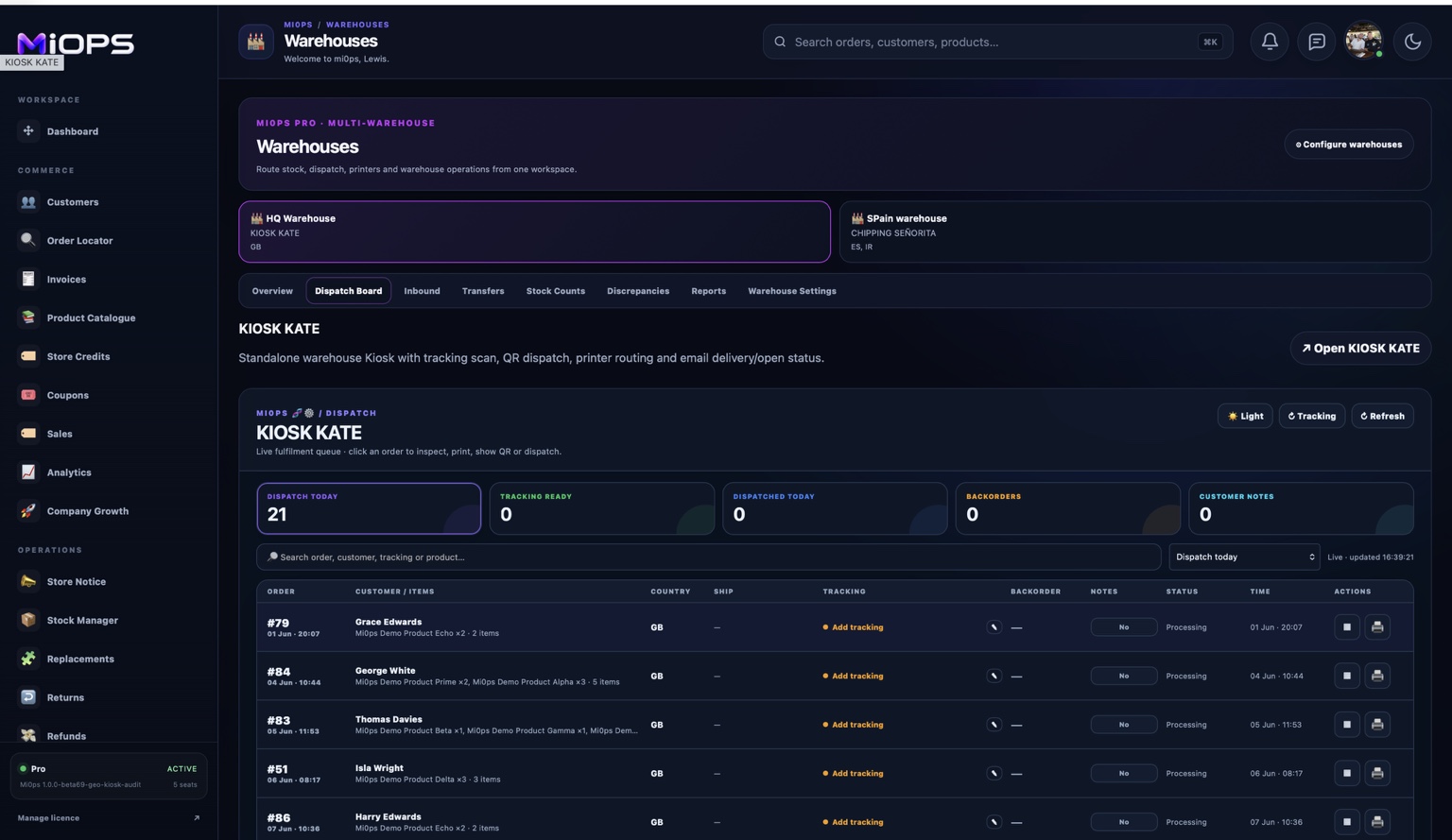Open the messages chat icon
The image size is (1452, 840).
(1317, 42)
